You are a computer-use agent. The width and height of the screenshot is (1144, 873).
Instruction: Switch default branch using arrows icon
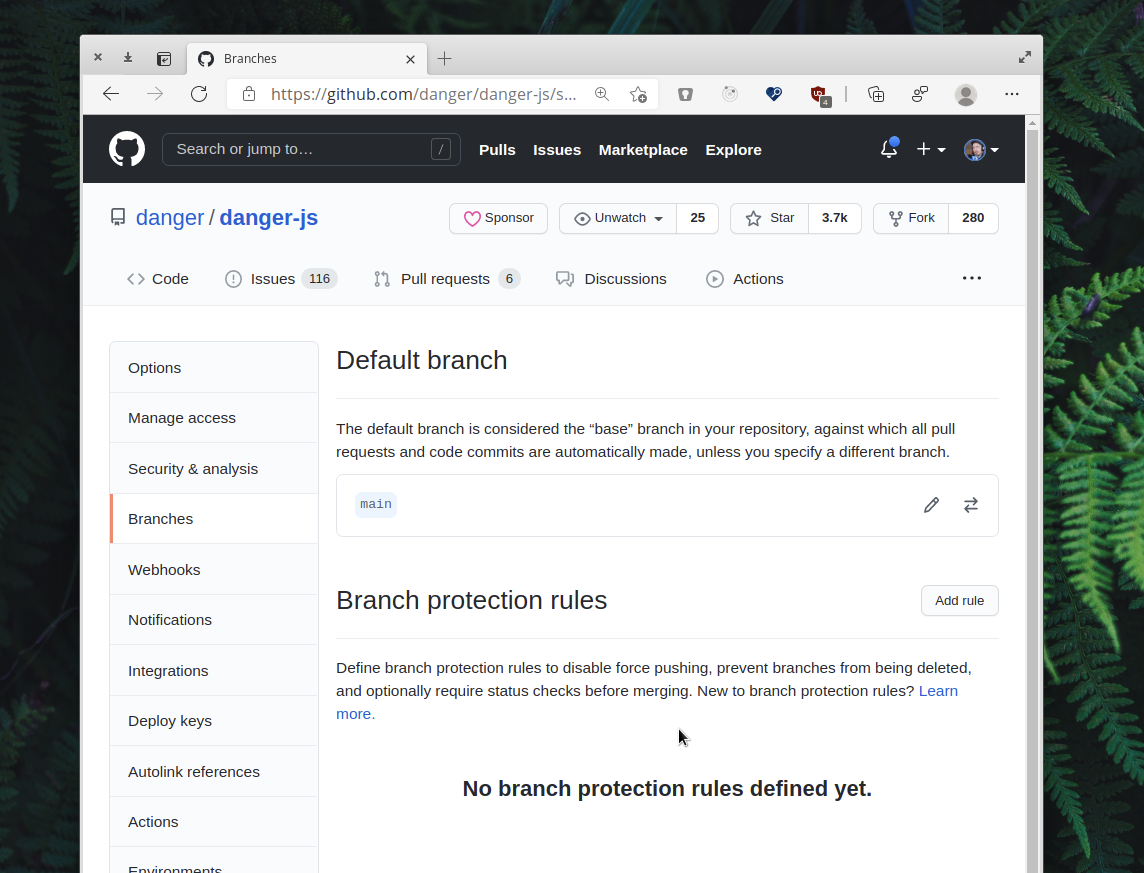point(970,505)
